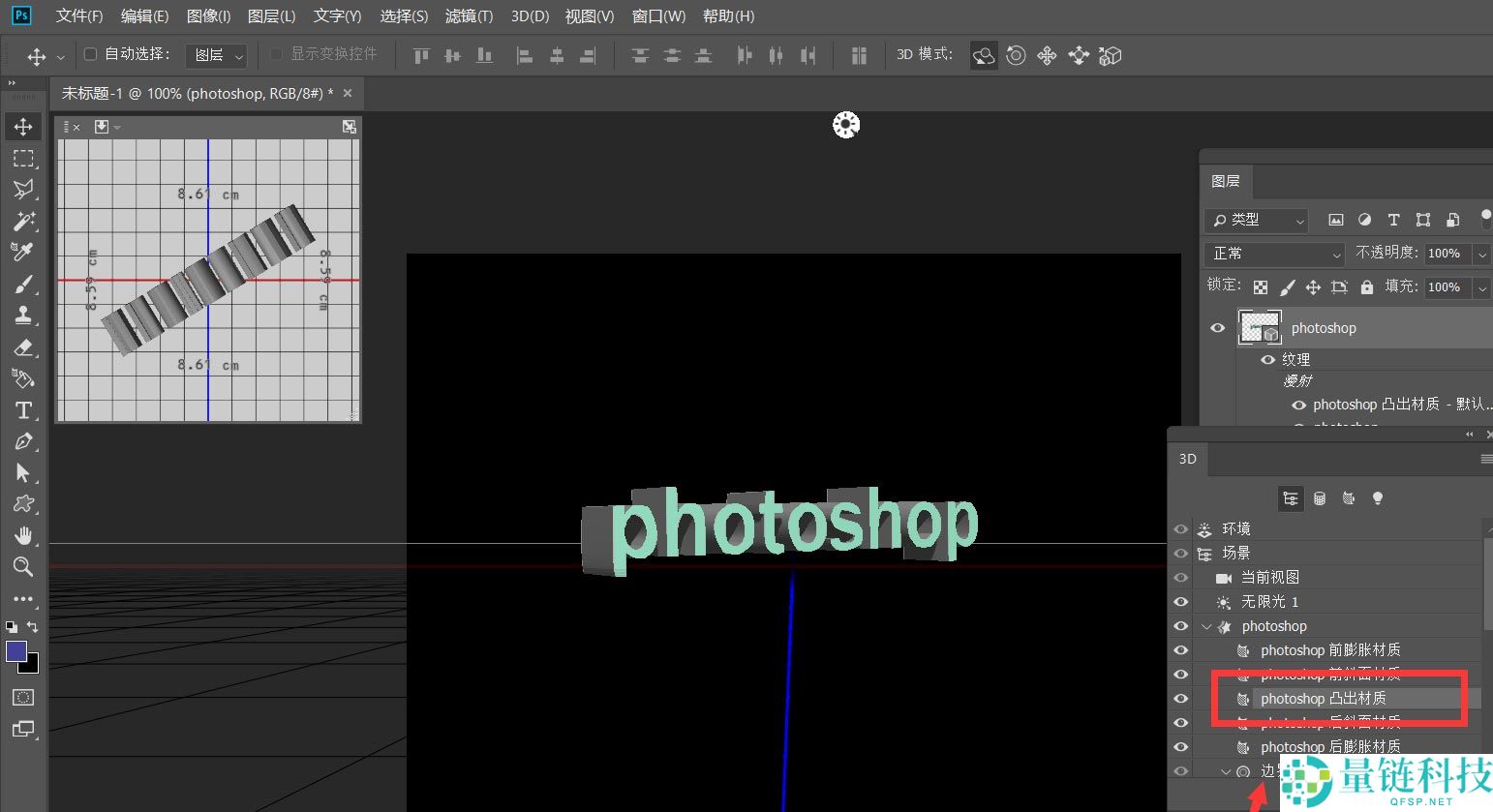The image size is (1493, 812).
Task: Enable the 自动选择 checkbox
Action: point(91,54)
